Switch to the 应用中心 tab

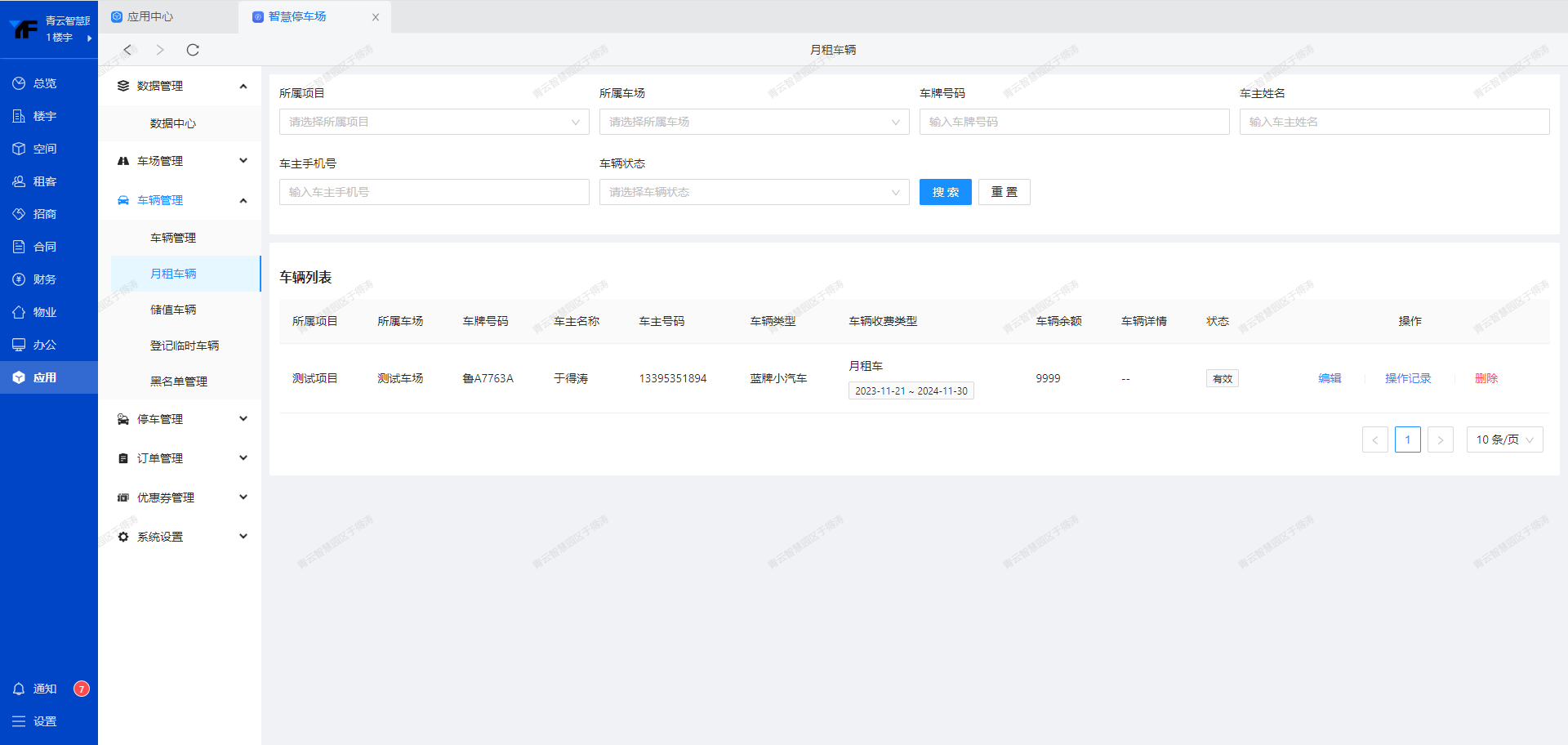pos(150,16)
